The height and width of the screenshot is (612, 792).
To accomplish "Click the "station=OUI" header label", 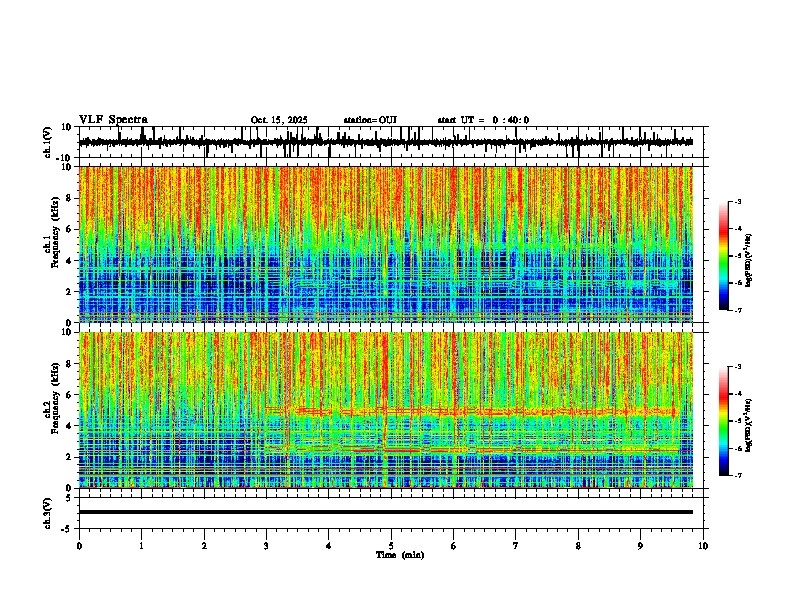I will [370, 120].
